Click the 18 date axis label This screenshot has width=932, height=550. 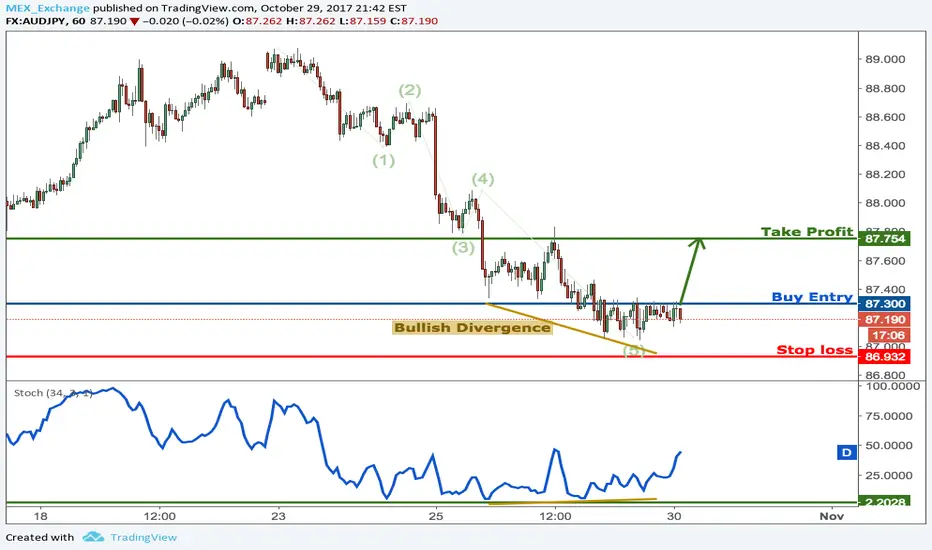coord(40,516)
